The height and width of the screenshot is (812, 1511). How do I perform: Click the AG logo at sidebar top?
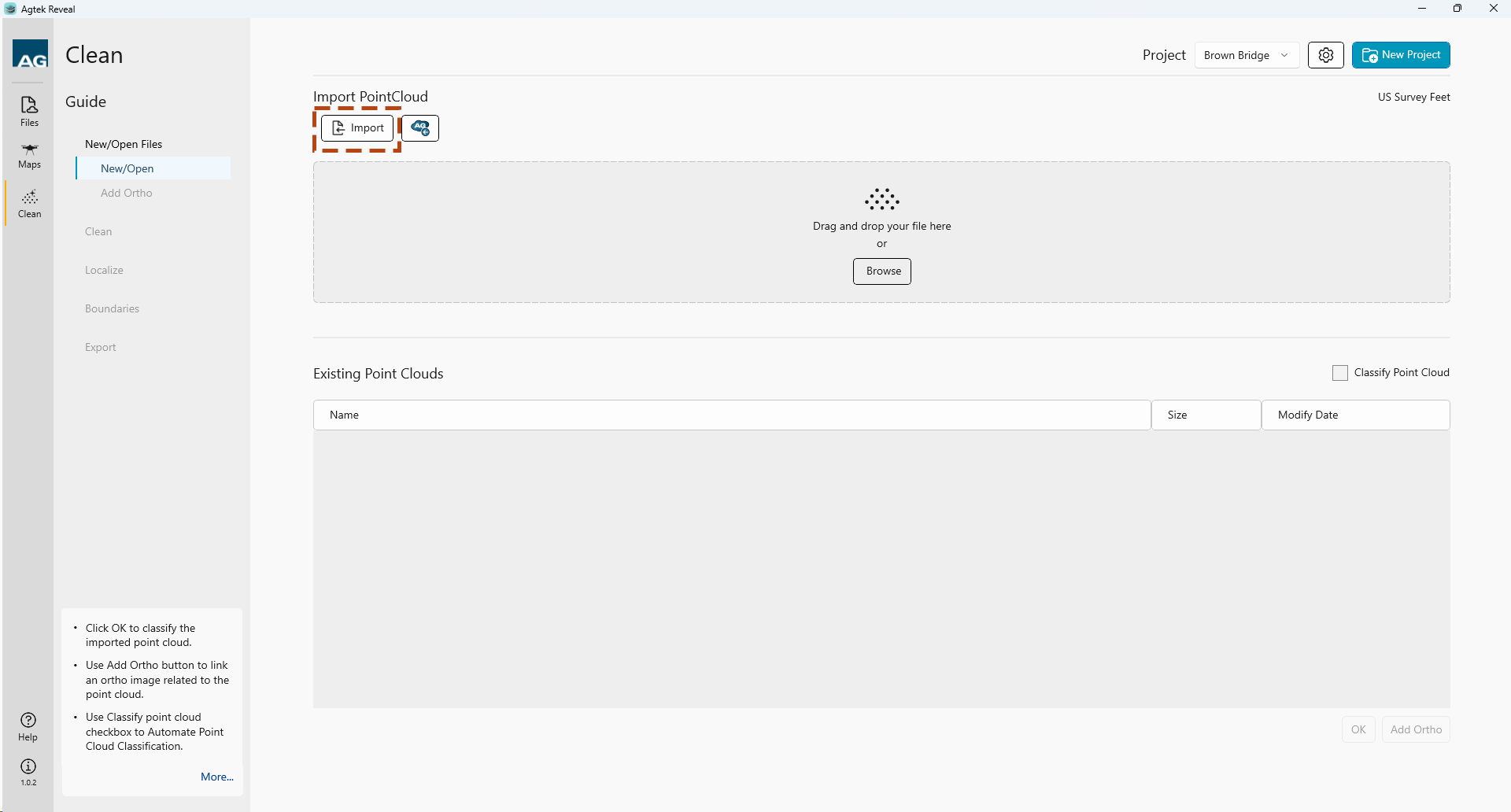pyautogui.click(x=30, y=54)
